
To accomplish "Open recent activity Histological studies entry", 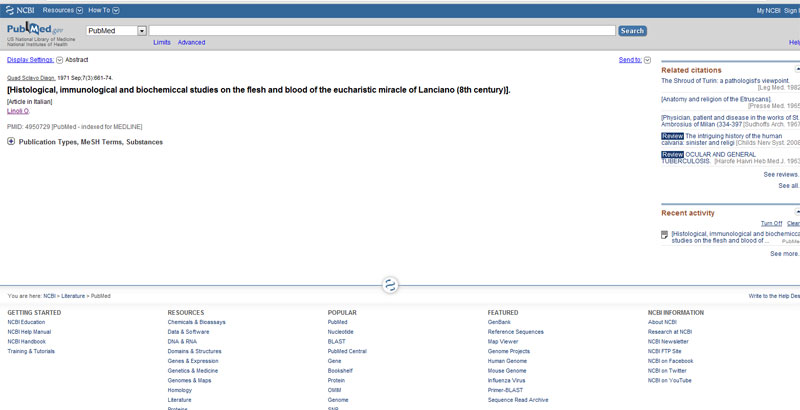I will (x=736, y=237).
